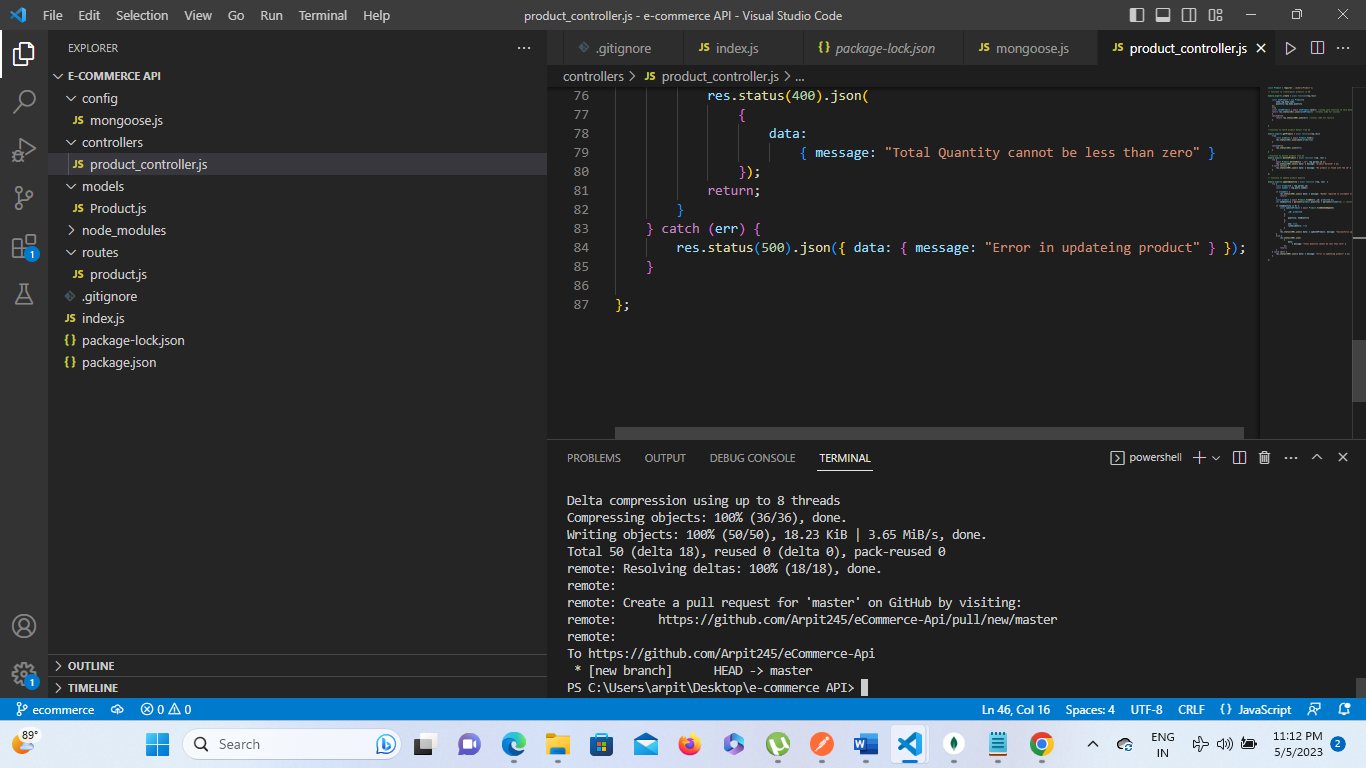Open the notifications bell in the status bar
1366x768 pixels.
[1344, 709]
